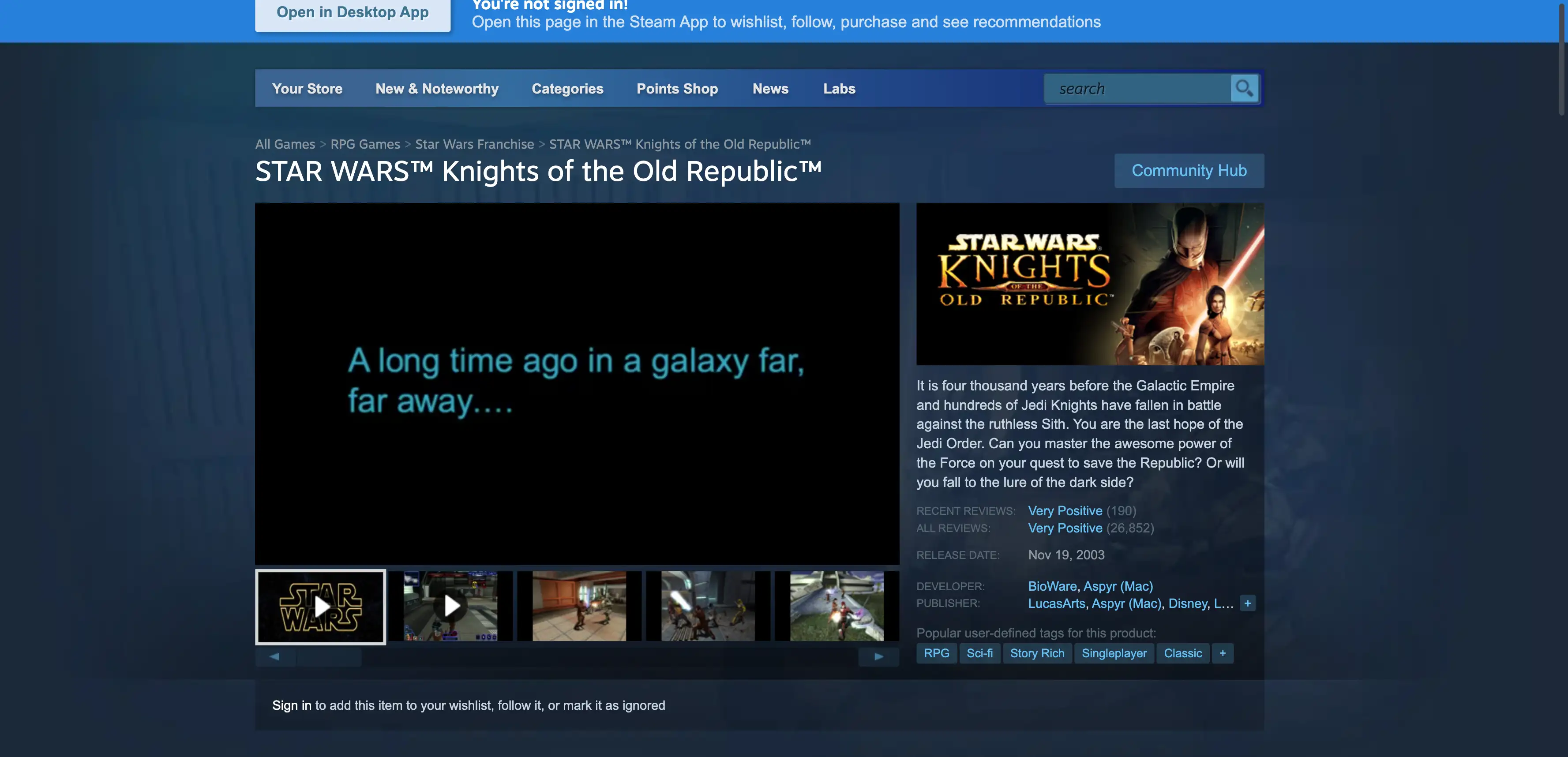Viewport: 1568px width, 757px height.
Task: Click the Knights of the Old Republic cover art
Action: click(x=1090, y=284)
